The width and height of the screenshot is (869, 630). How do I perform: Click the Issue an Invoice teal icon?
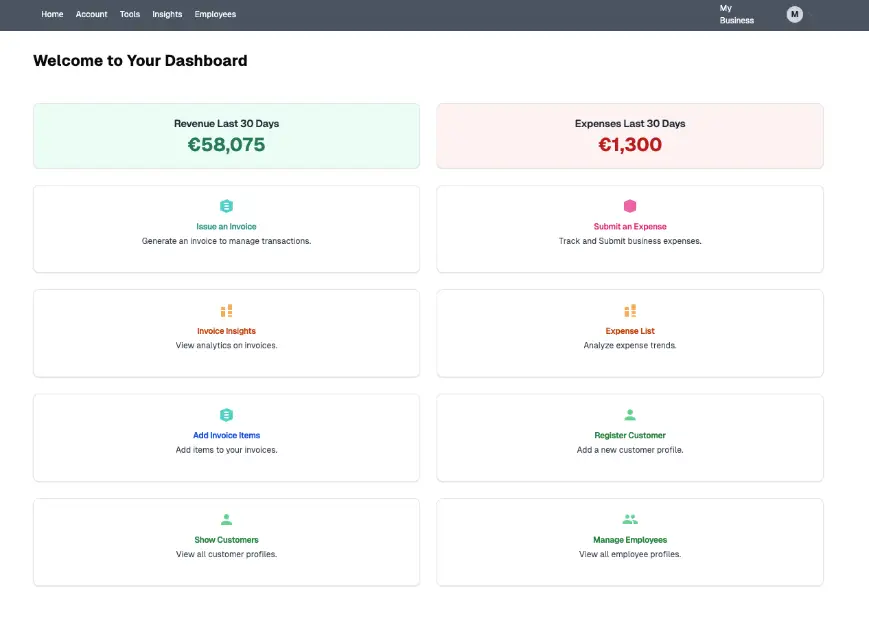coord(226,206)
